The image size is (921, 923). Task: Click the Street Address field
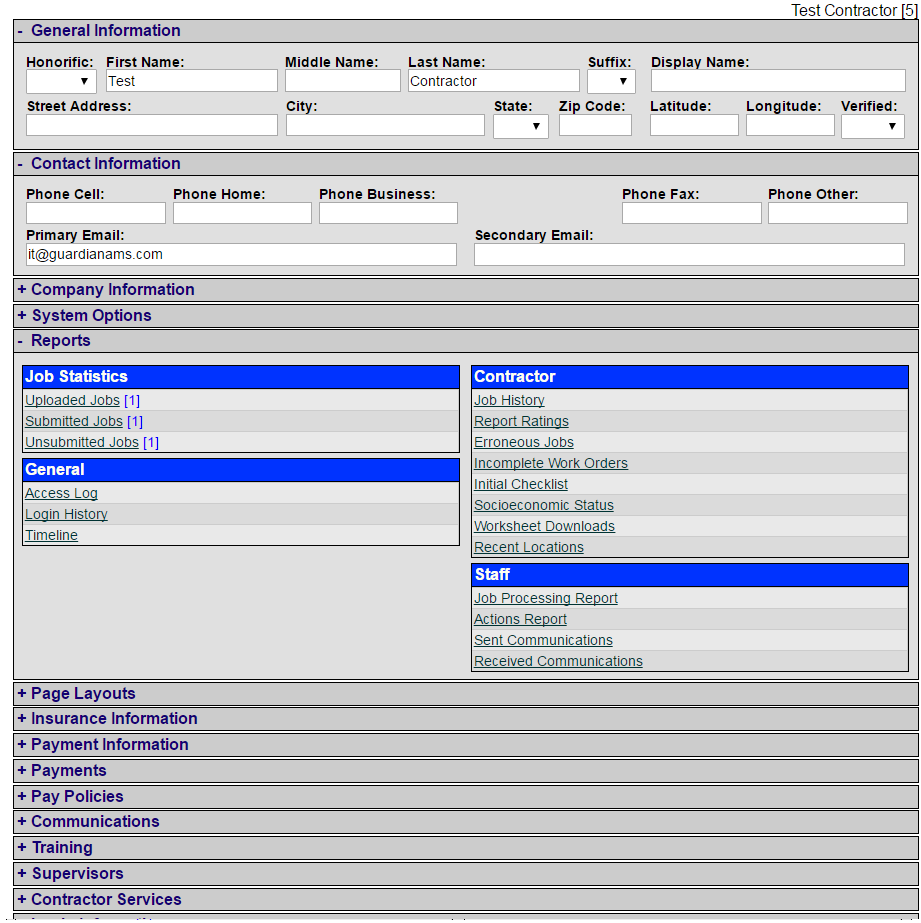[152, 125]
